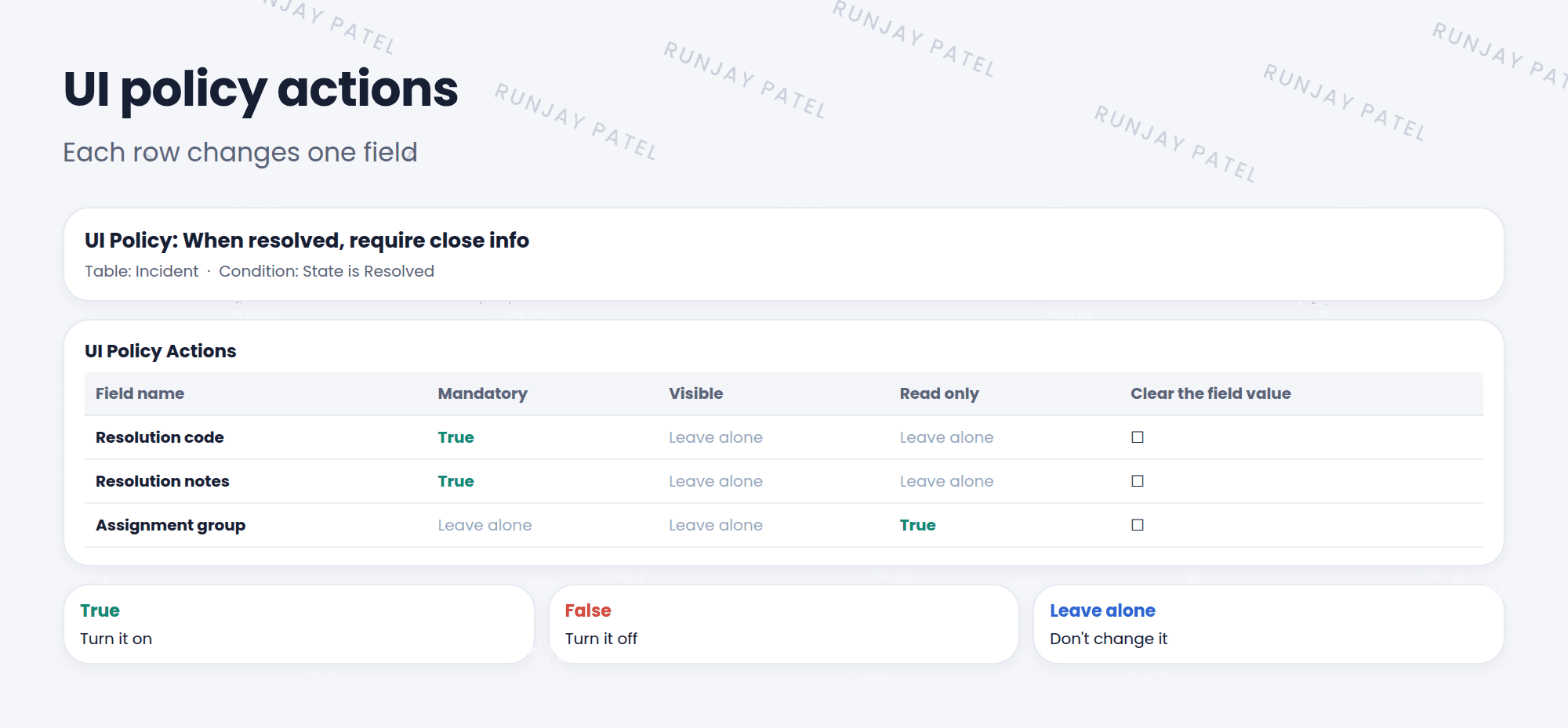Image resolution: width=1568 pixels, height=728 pixels.
Task: Click Read only Leave alone for Resolution code
Action: click(x=946, y=437)
